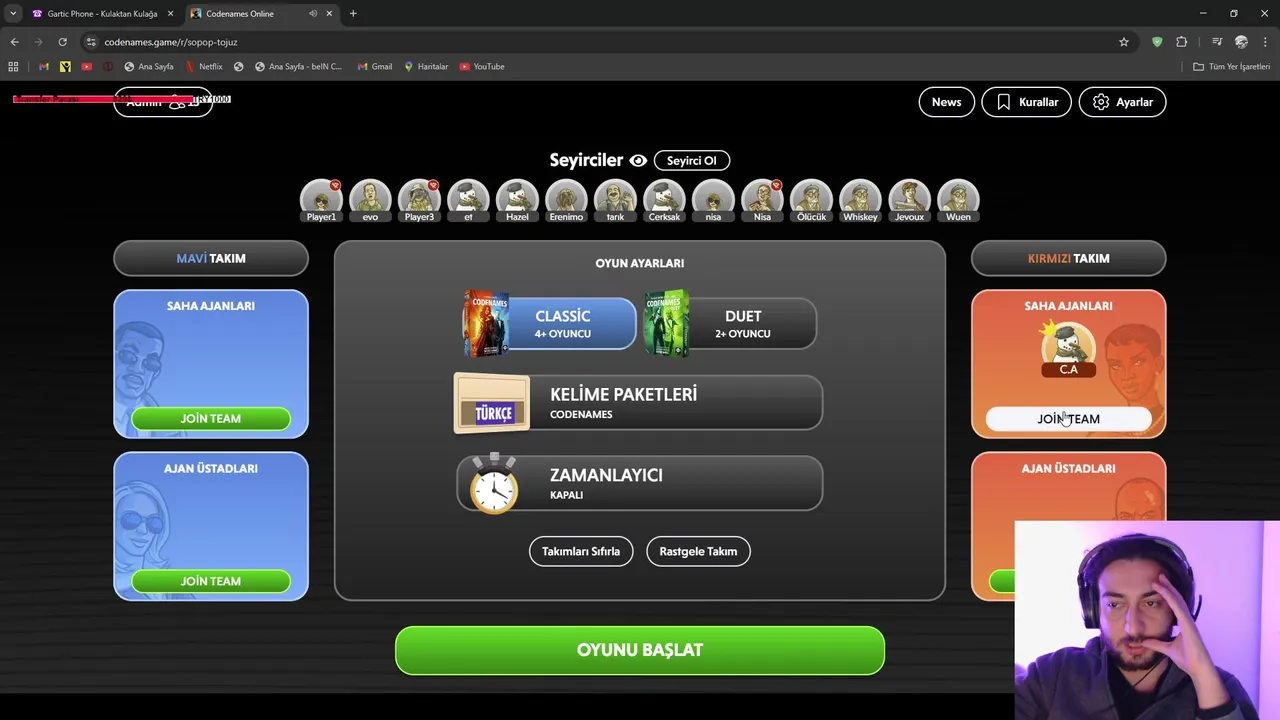
Task: Click the Whiskey spectator avatar
Action: tap(860, 199)
